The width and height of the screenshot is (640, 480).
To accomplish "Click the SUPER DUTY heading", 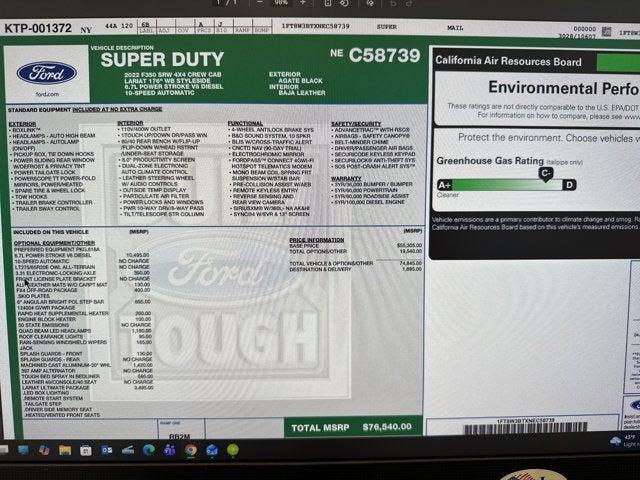I will click(162, 60).
